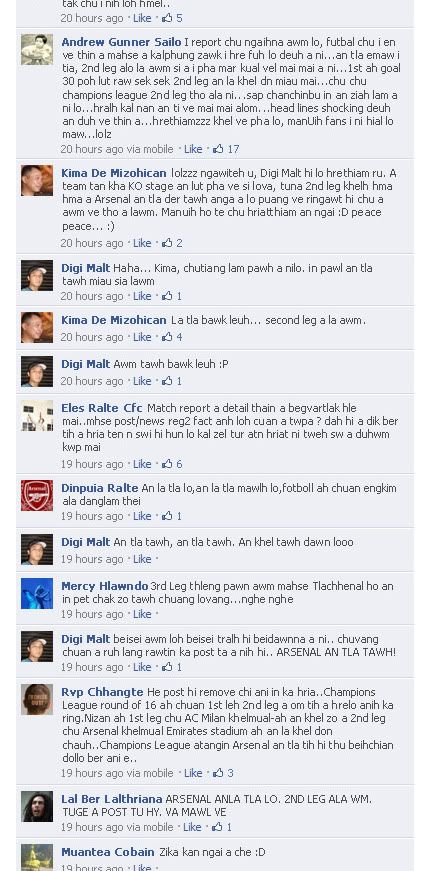Click thumbs-up icon showing 4 likes
This screenshot has height=871, width=439.
click(x=167, y=337)
